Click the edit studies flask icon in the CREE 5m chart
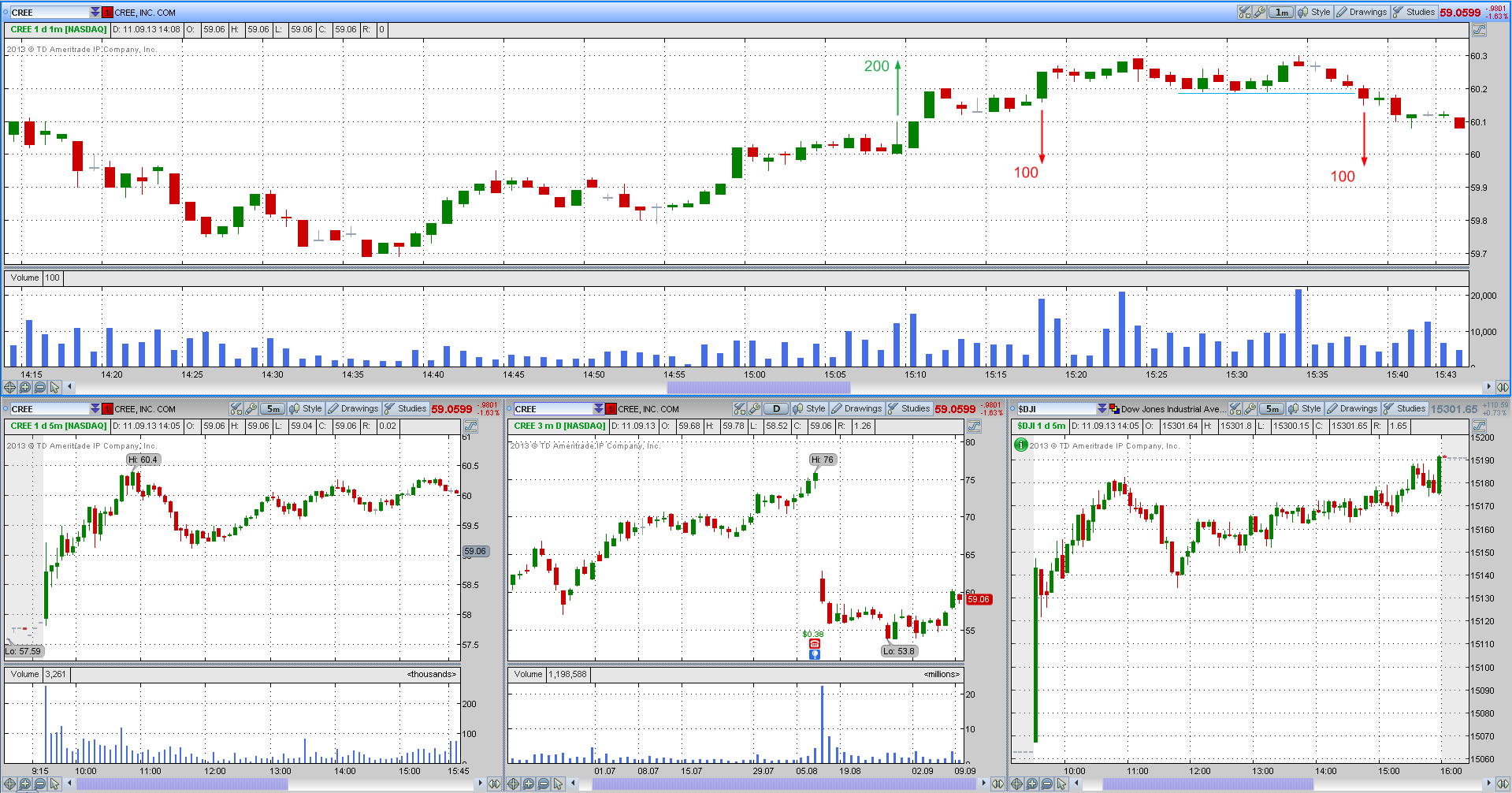The height and width of the screenshot is (793, 1512). (x=236, y=408)
